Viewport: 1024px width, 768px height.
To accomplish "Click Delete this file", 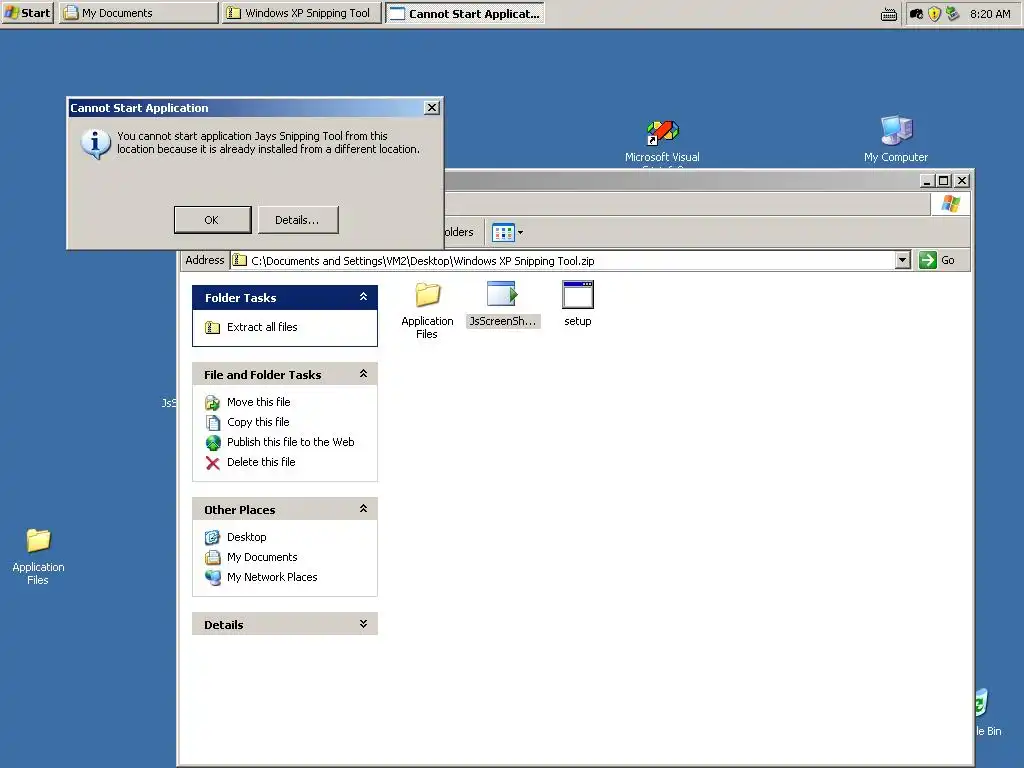I will pos(261,462).
